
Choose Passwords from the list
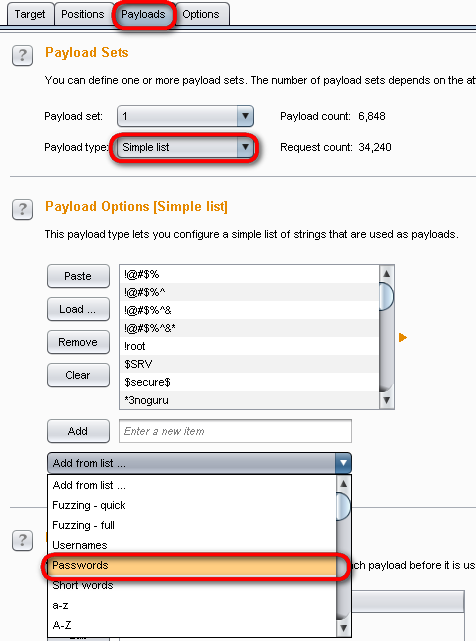click(x=192, y=565)
